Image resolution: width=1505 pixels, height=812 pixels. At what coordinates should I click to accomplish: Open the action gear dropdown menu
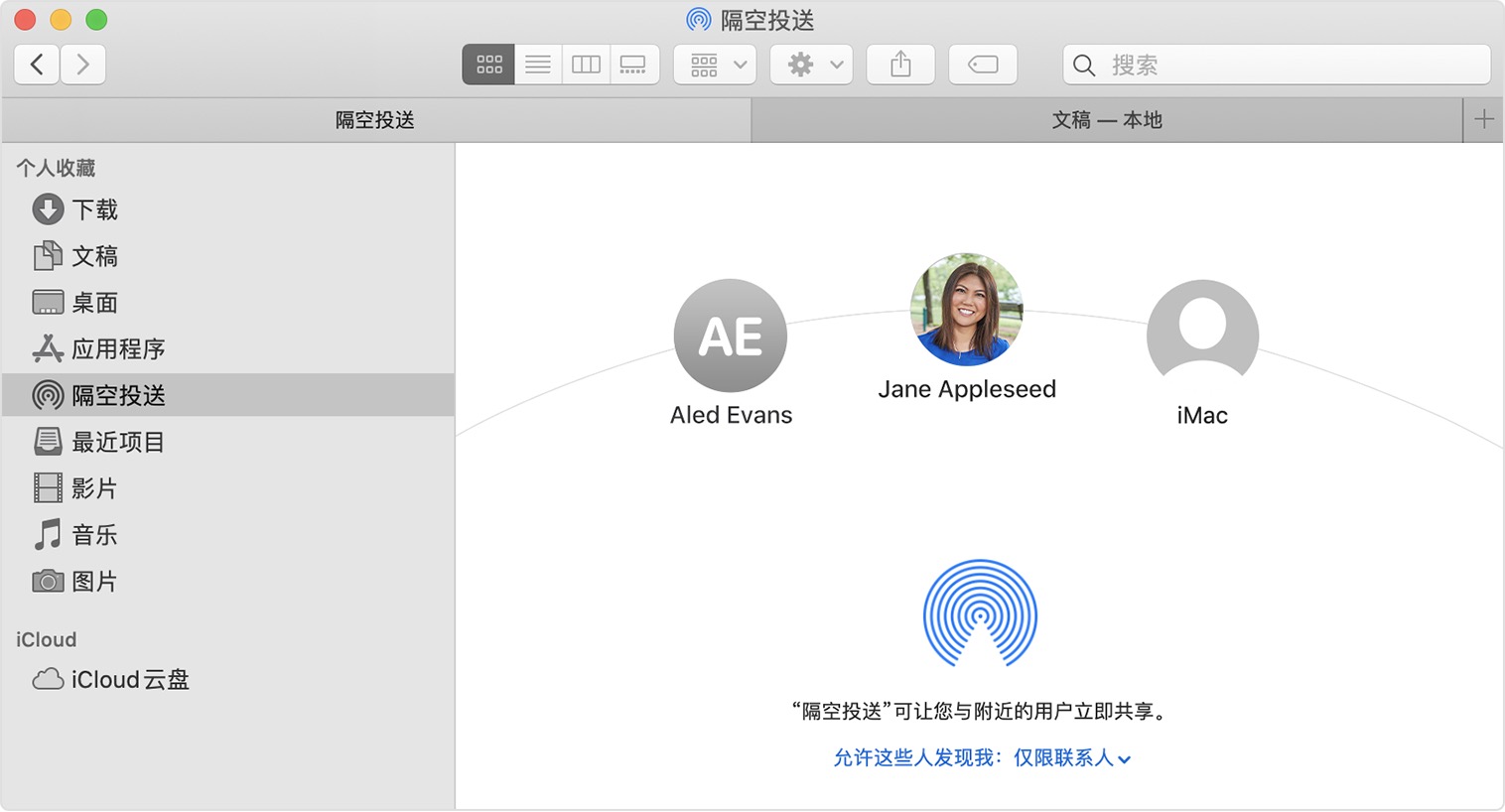coord(811,64)
